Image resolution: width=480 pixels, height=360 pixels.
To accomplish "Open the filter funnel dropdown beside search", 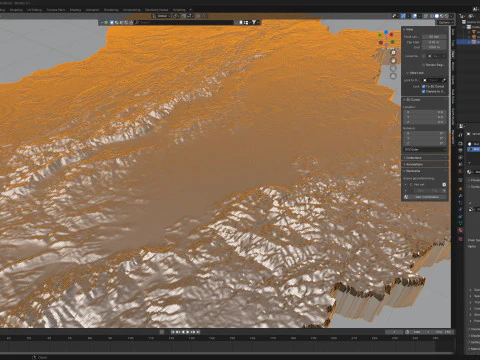I will click(255, 22).
